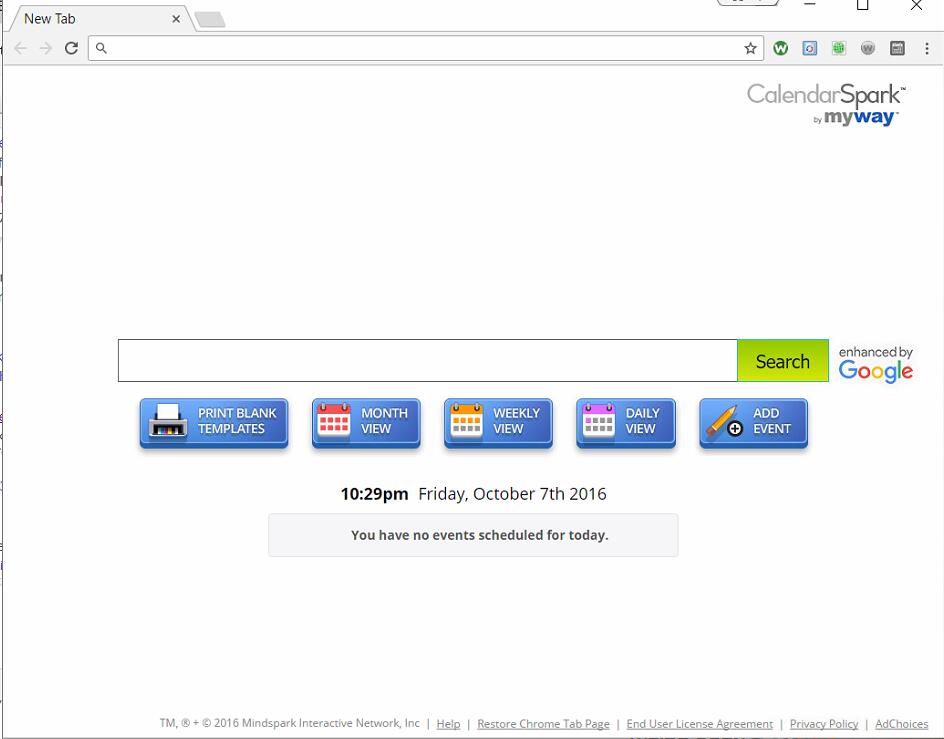Maximize the Chrome window

(x=863, y=5)
